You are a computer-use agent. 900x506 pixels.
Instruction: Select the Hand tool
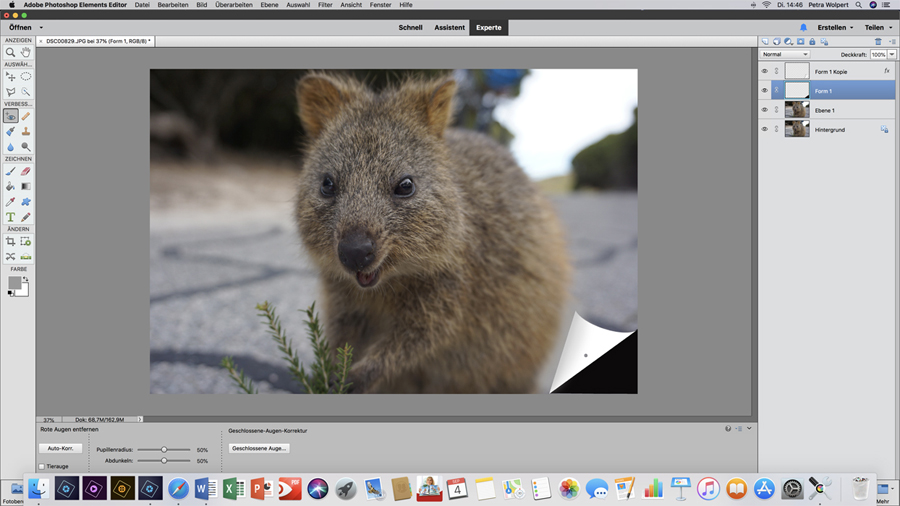(x=26, y=52)
